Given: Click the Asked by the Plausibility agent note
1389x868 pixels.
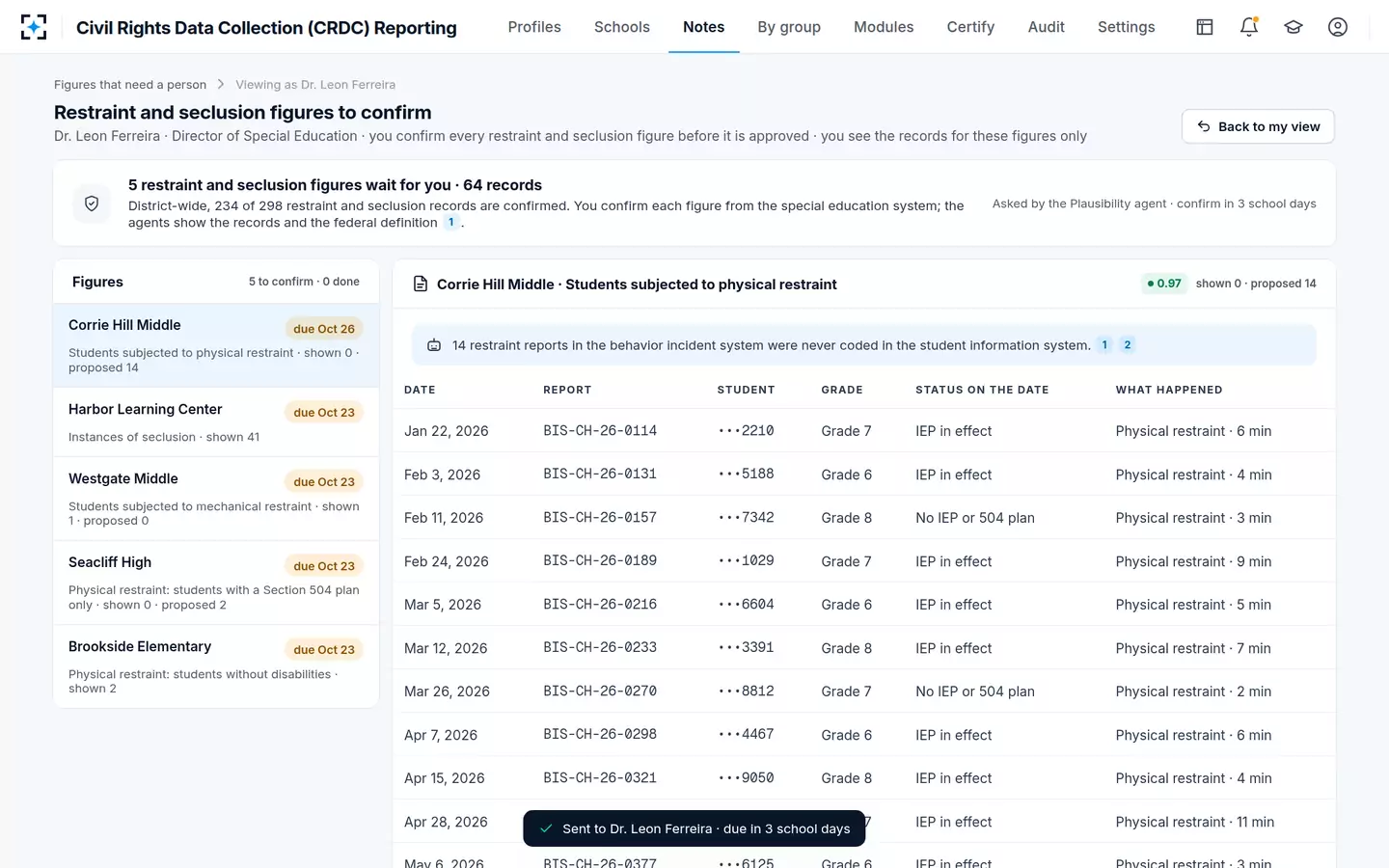Looking at the screenshot, I should point(1155,203).
